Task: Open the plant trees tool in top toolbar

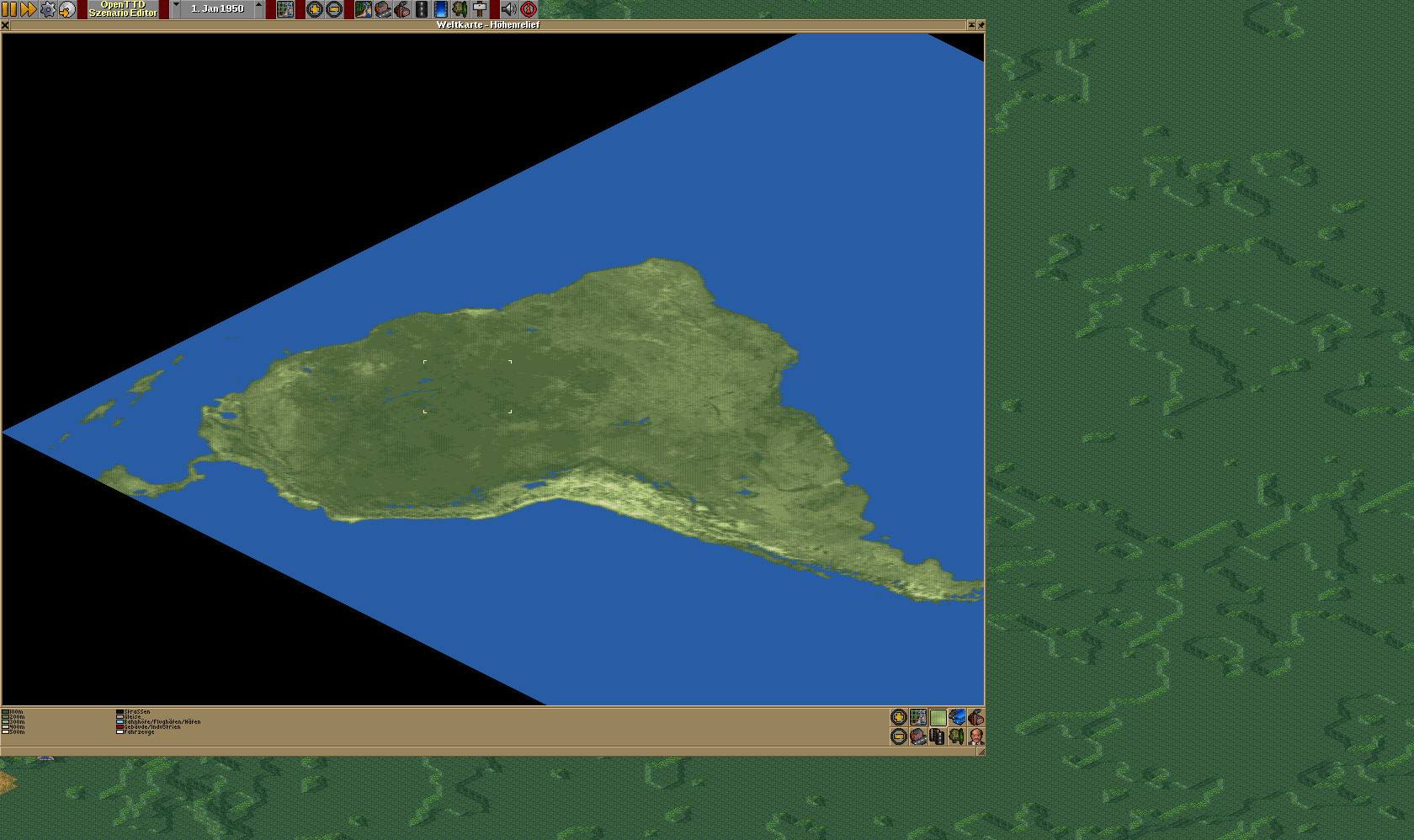Action: pyautogui.click(x=460, y=9)
